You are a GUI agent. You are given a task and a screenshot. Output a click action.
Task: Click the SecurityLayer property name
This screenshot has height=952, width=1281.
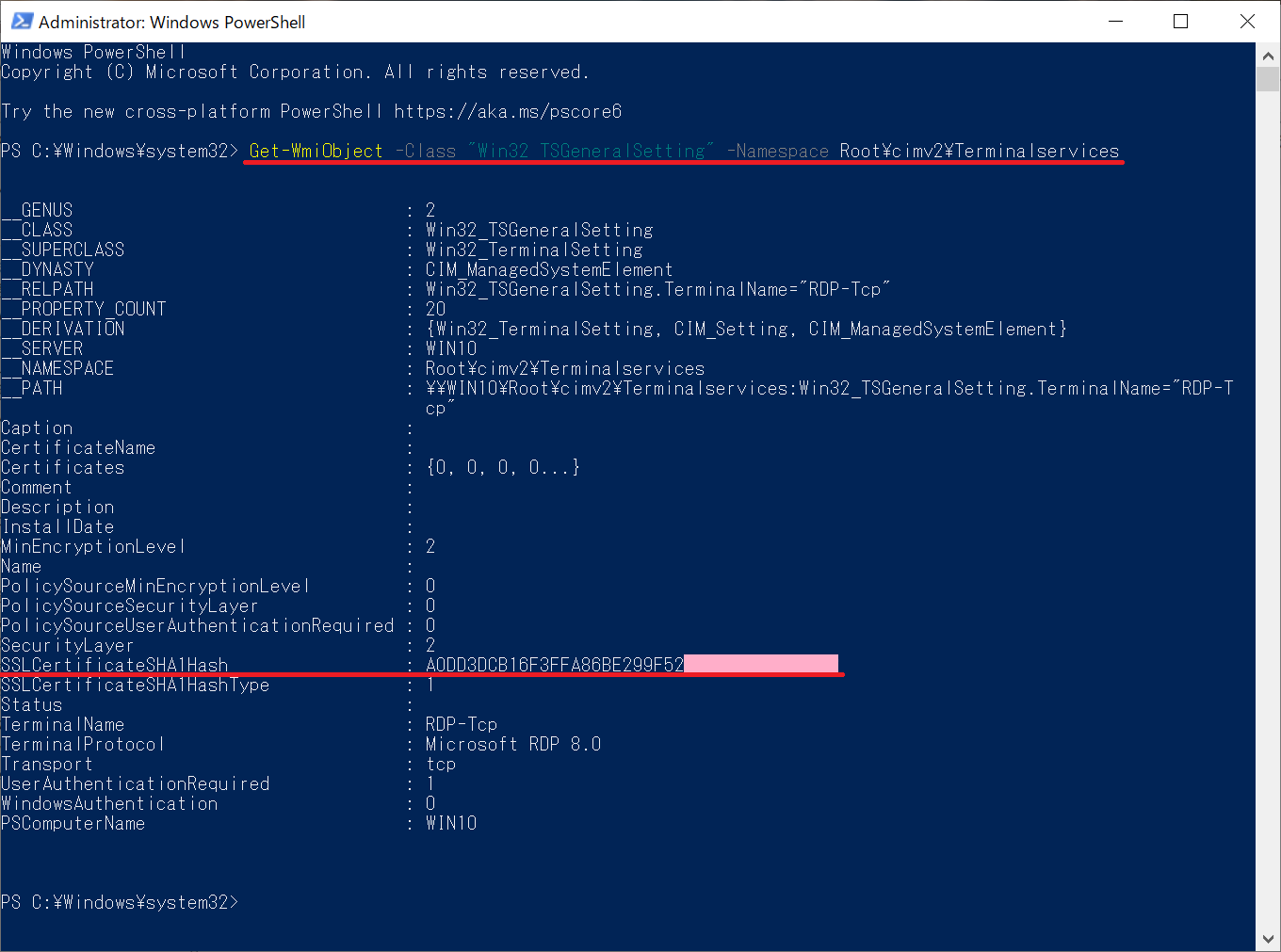pyautogui.click(x=68, y=645)
